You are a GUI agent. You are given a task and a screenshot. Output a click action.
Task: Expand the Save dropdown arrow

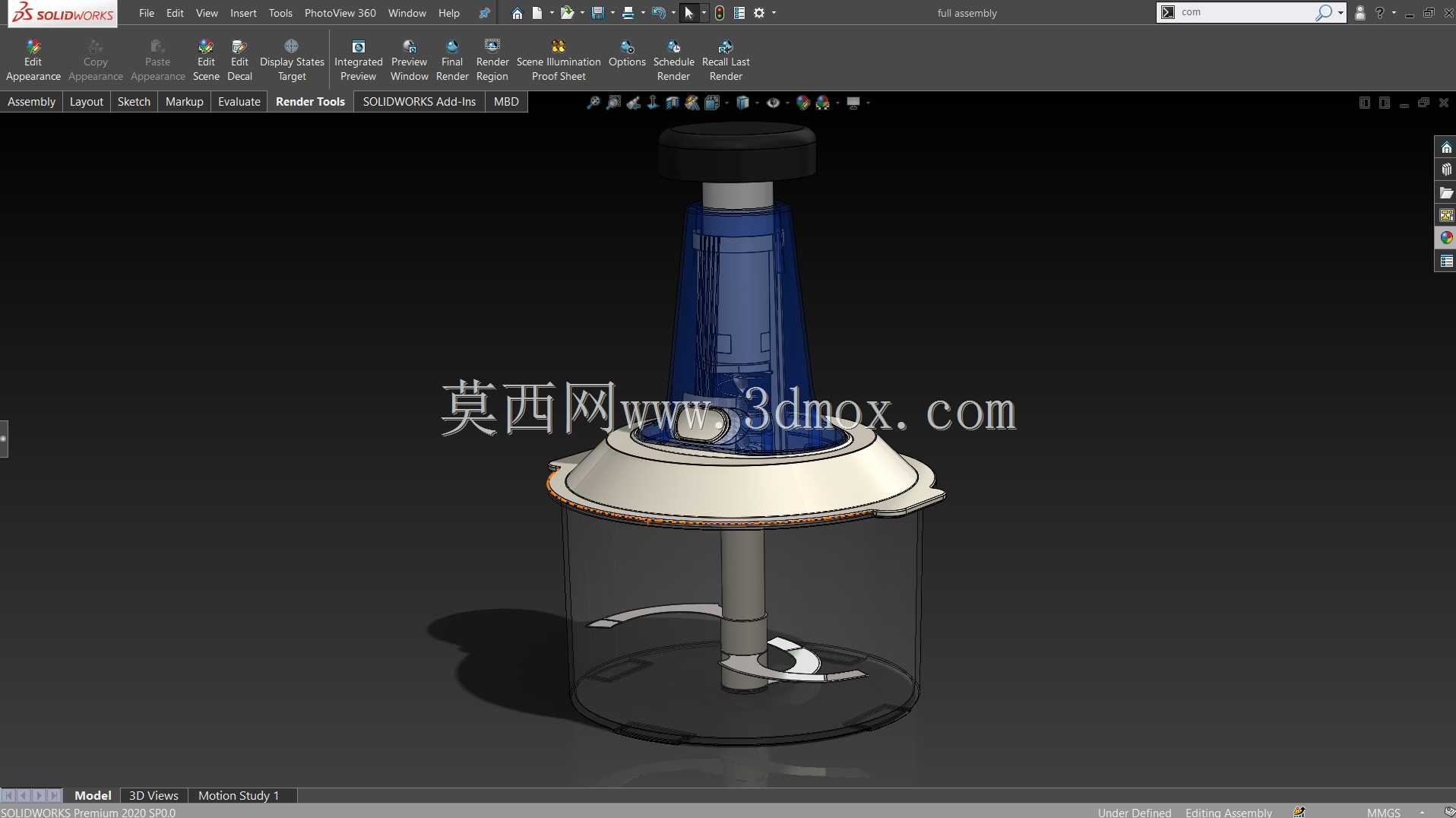[612, 13]
